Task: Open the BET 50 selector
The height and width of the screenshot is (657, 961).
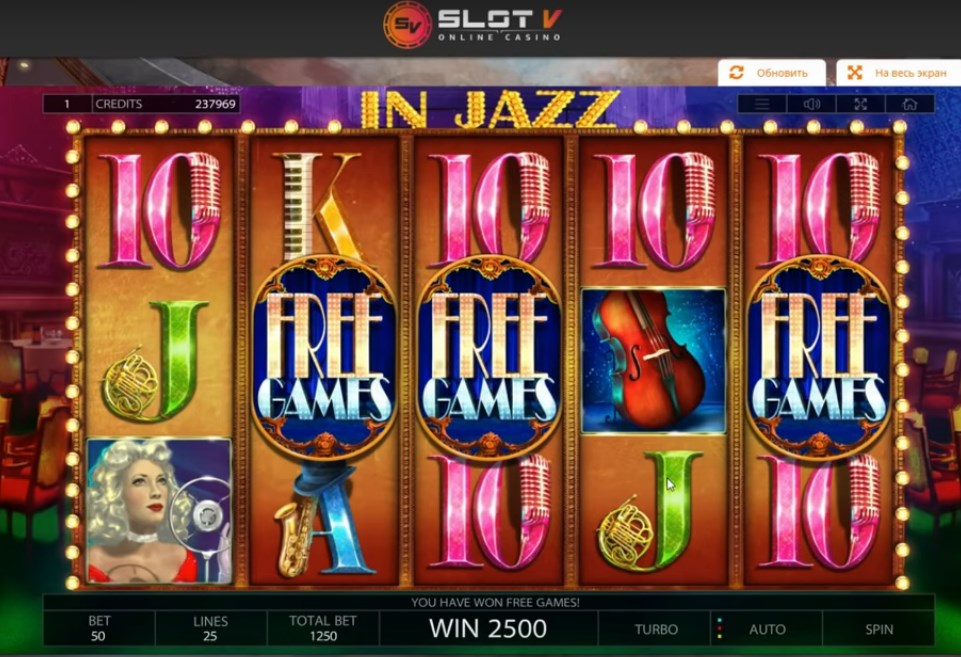Action: (x=99, y=628)
